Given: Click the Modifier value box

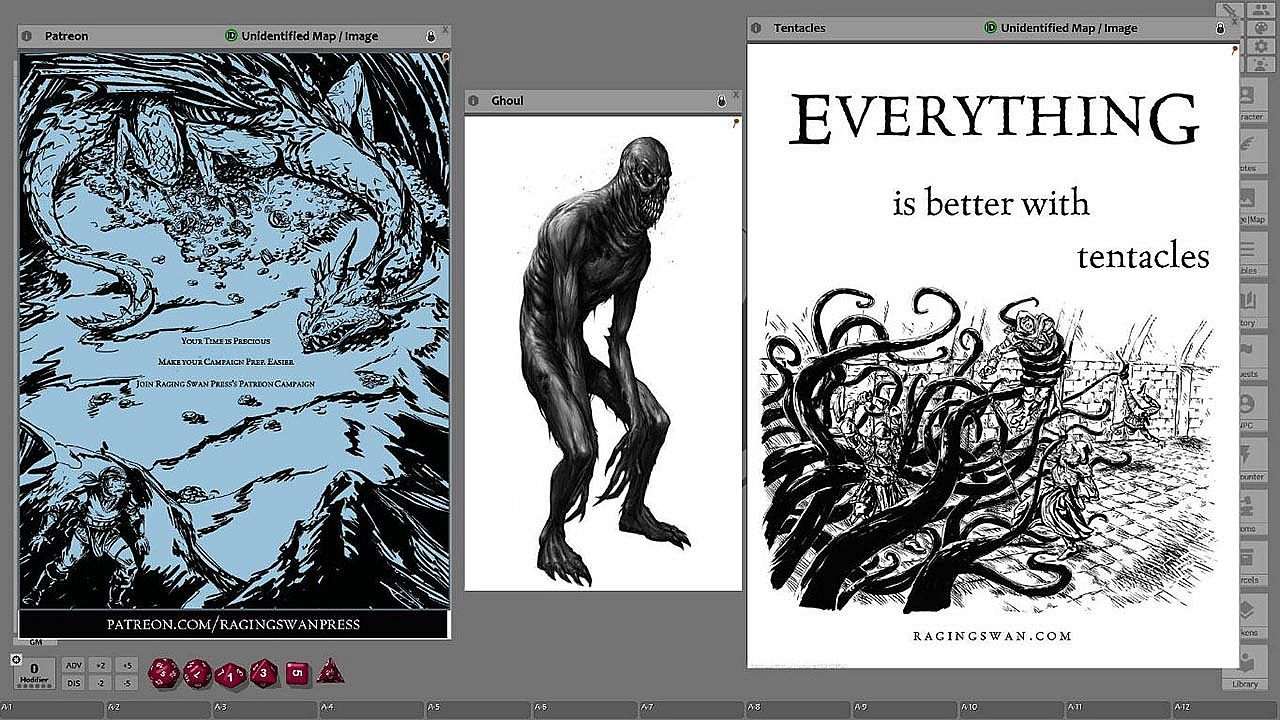Looking at the screenshot, I should point(34,672).
